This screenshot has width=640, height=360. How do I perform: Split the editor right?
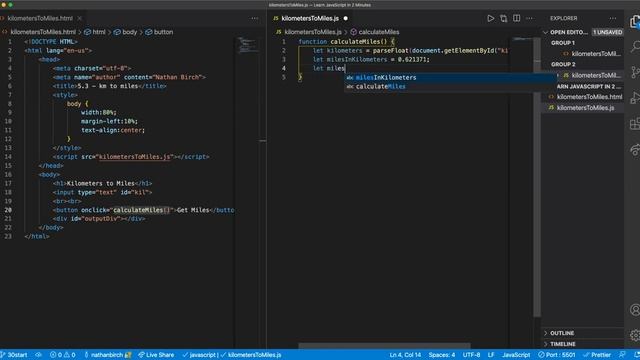(x=516, y=18)
